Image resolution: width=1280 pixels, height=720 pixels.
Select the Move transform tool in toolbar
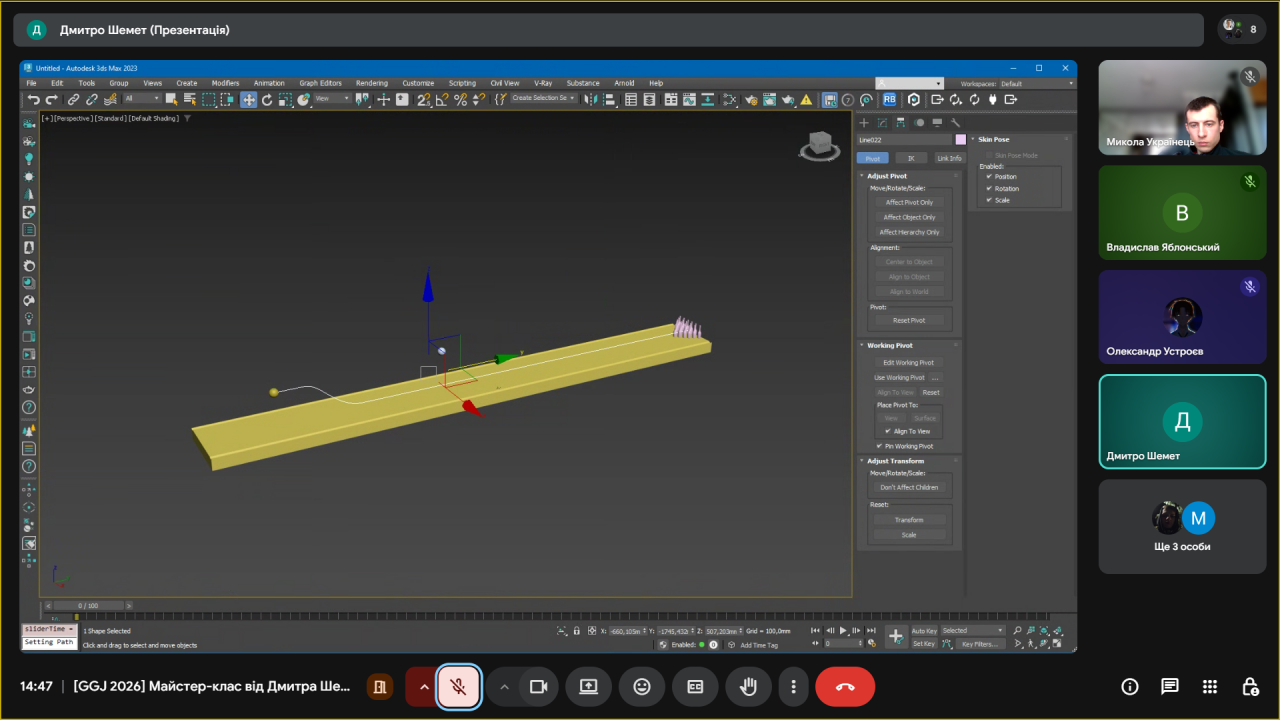[x=249, y=99]
